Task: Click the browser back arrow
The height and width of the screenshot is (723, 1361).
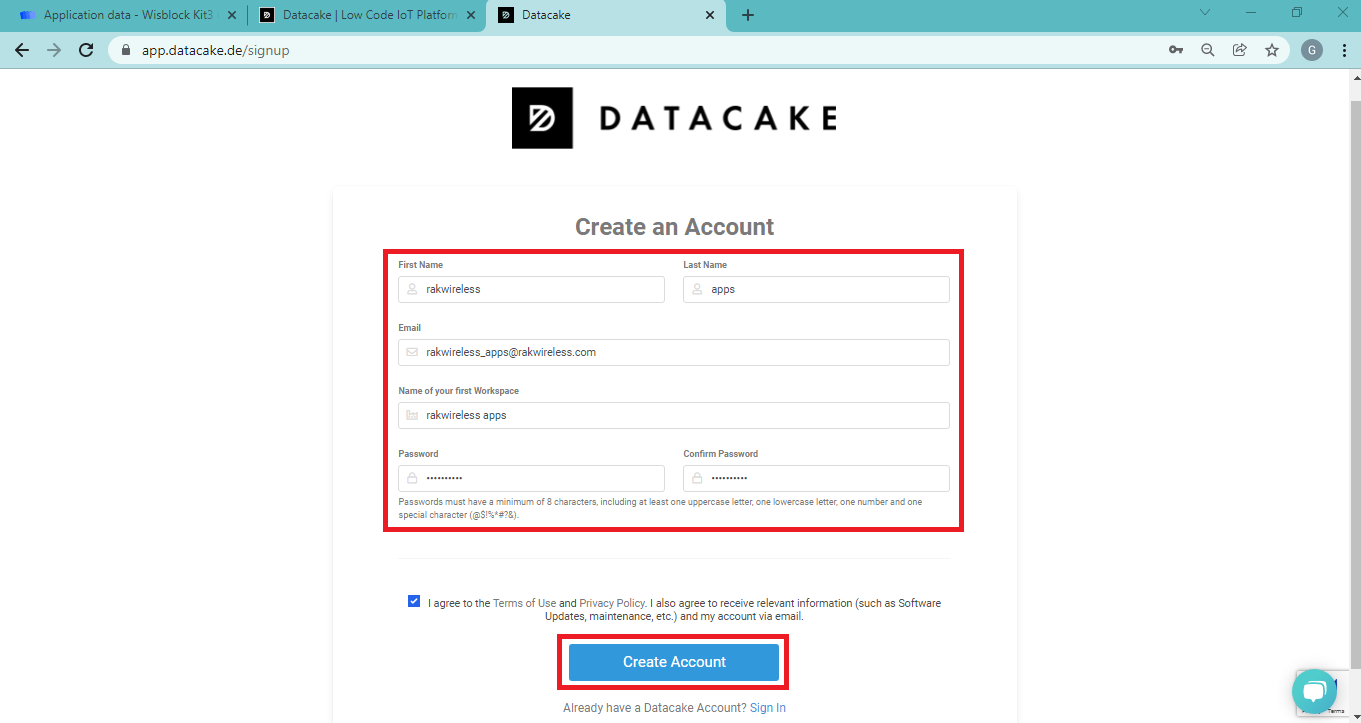Action: [x=22, y=50]
